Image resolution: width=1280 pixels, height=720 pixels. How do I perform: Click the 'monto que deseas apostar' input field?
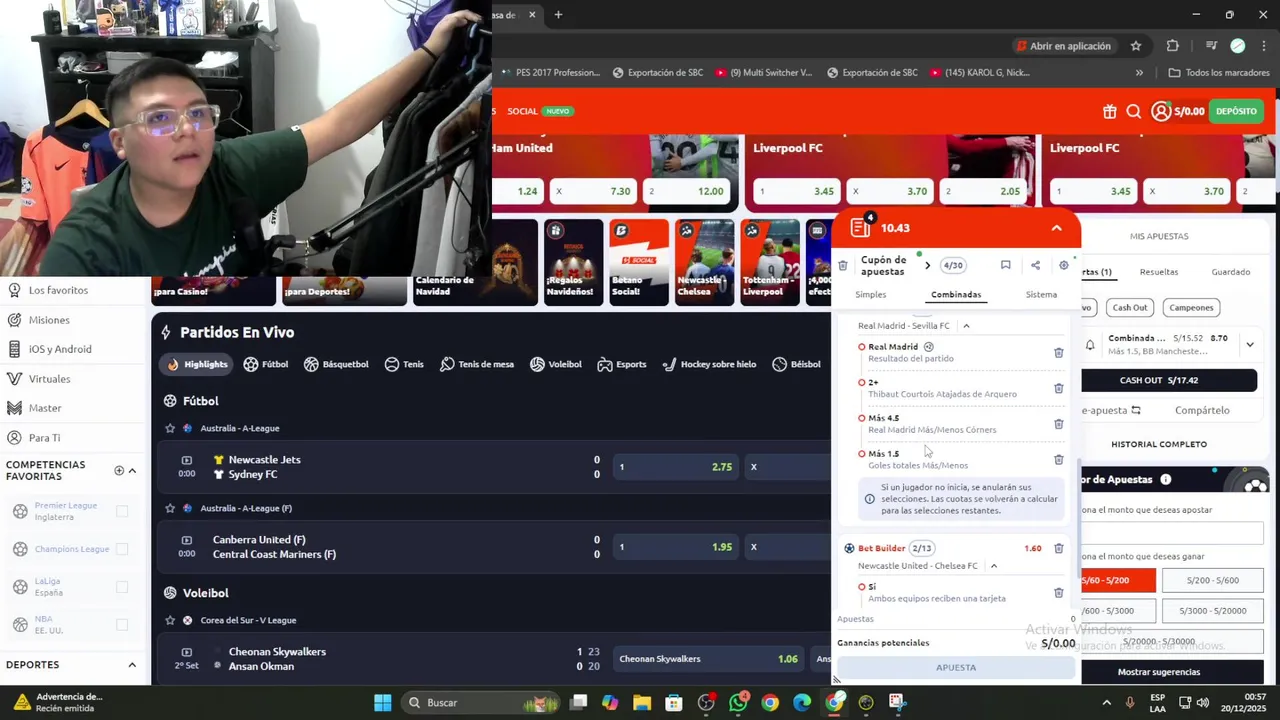click(1172, 533)
